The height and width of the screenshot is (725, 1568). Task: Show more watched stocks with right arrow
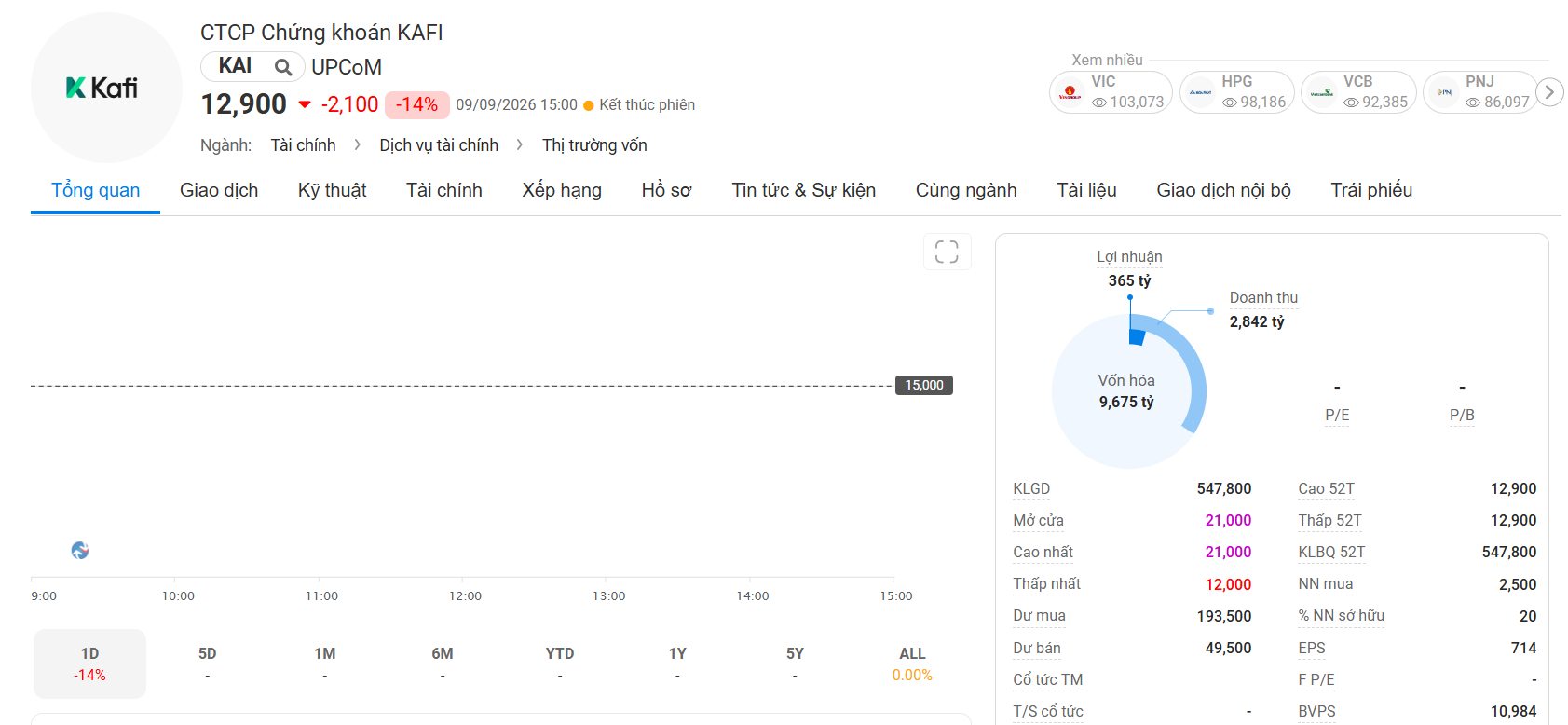point(1549,92)
